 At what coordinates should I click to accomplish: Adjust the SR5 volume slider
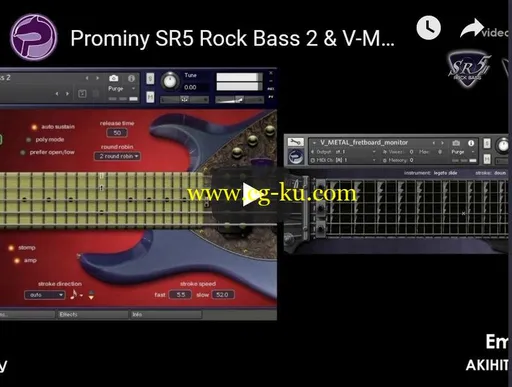click(239, 99)
